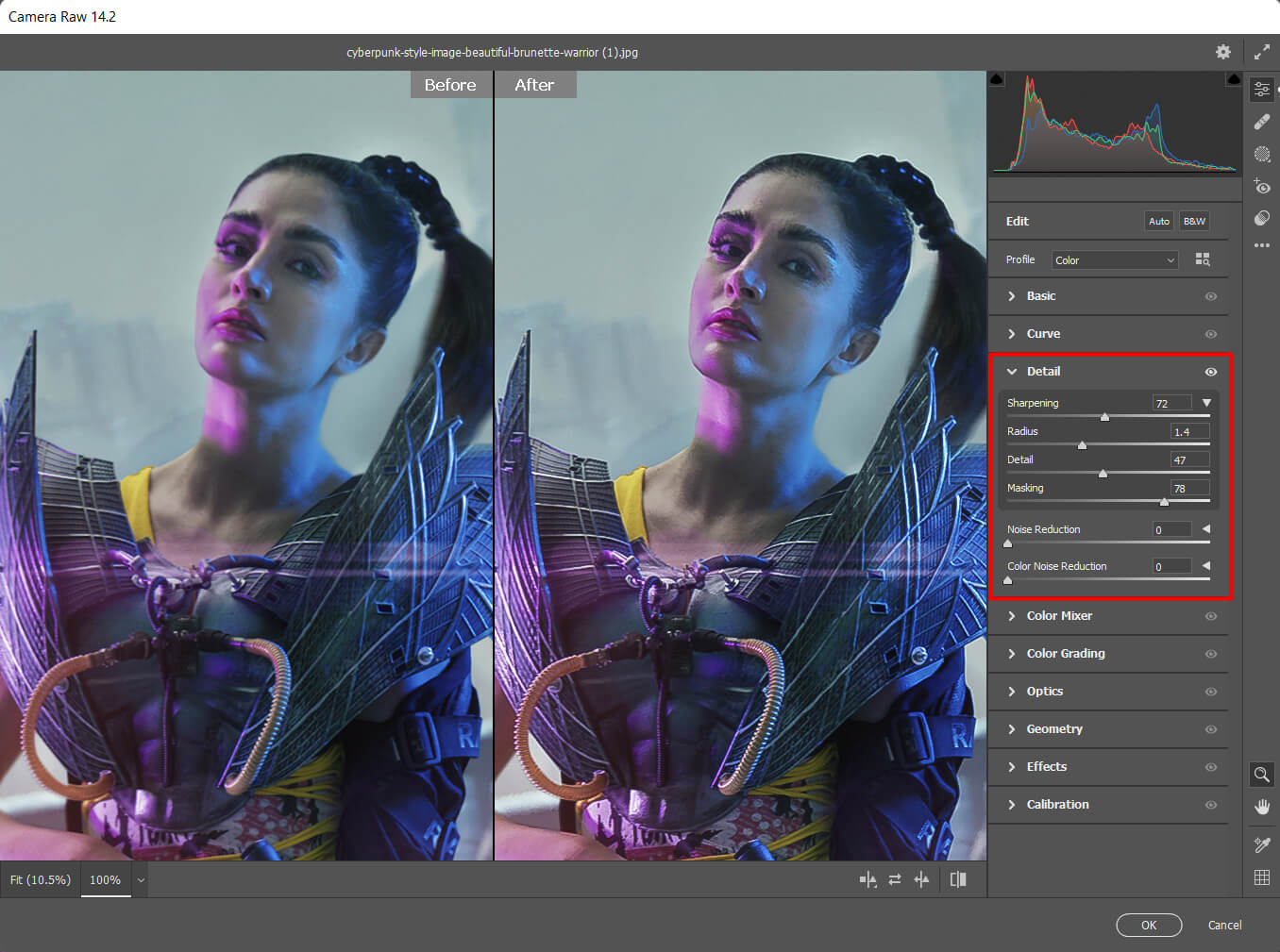Select the Red Eye removal tool
The image size is (1280, 952).
coord(1262,187)
